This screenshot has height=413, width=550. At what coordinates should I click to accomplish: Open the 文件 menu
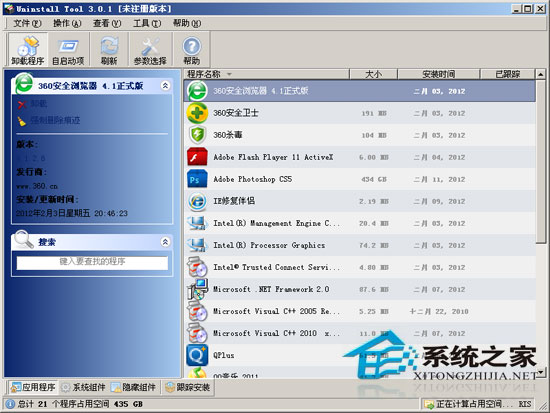pyautogui.click(x=27, y=23)
